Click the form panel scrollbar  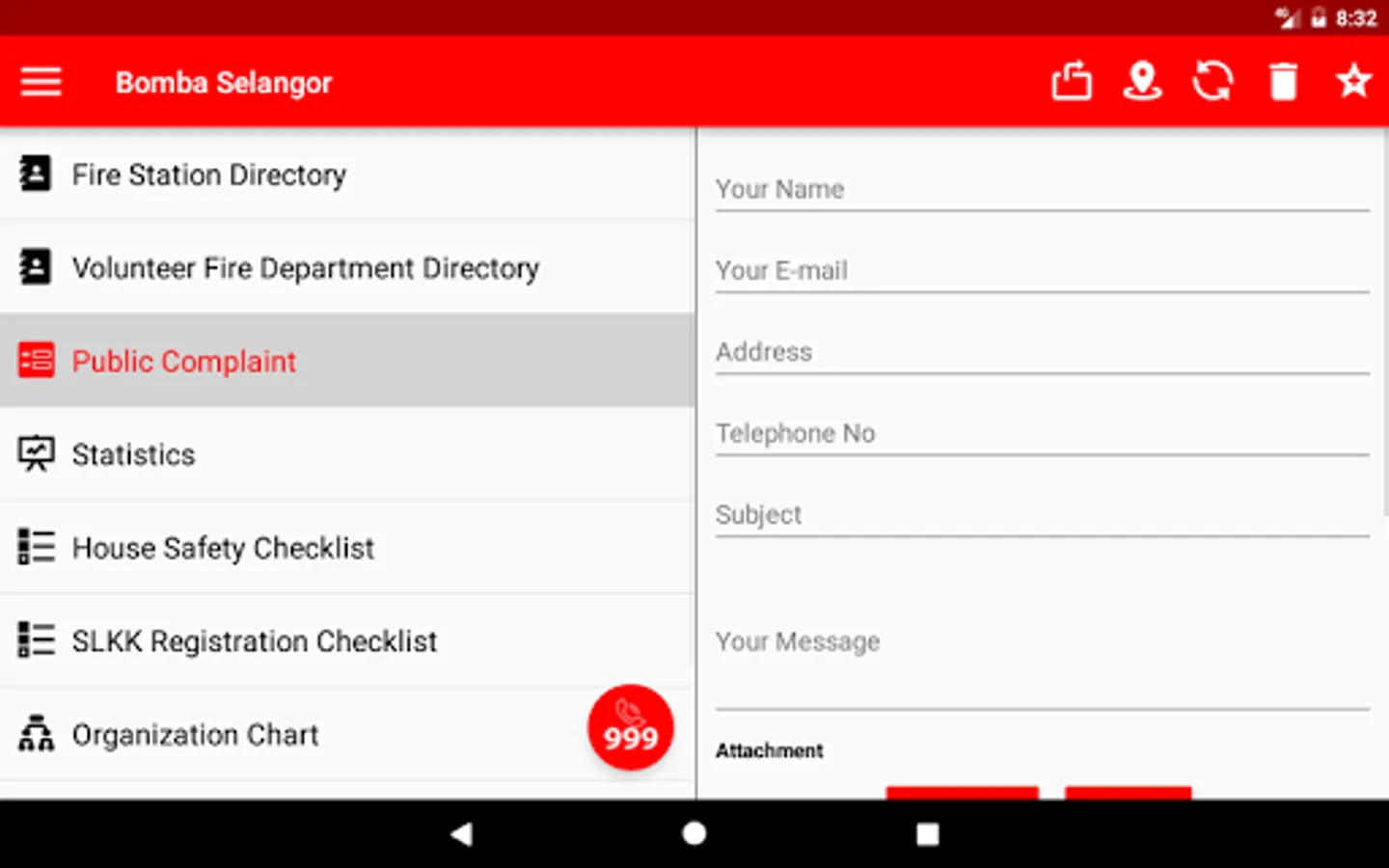(1386, 323)
